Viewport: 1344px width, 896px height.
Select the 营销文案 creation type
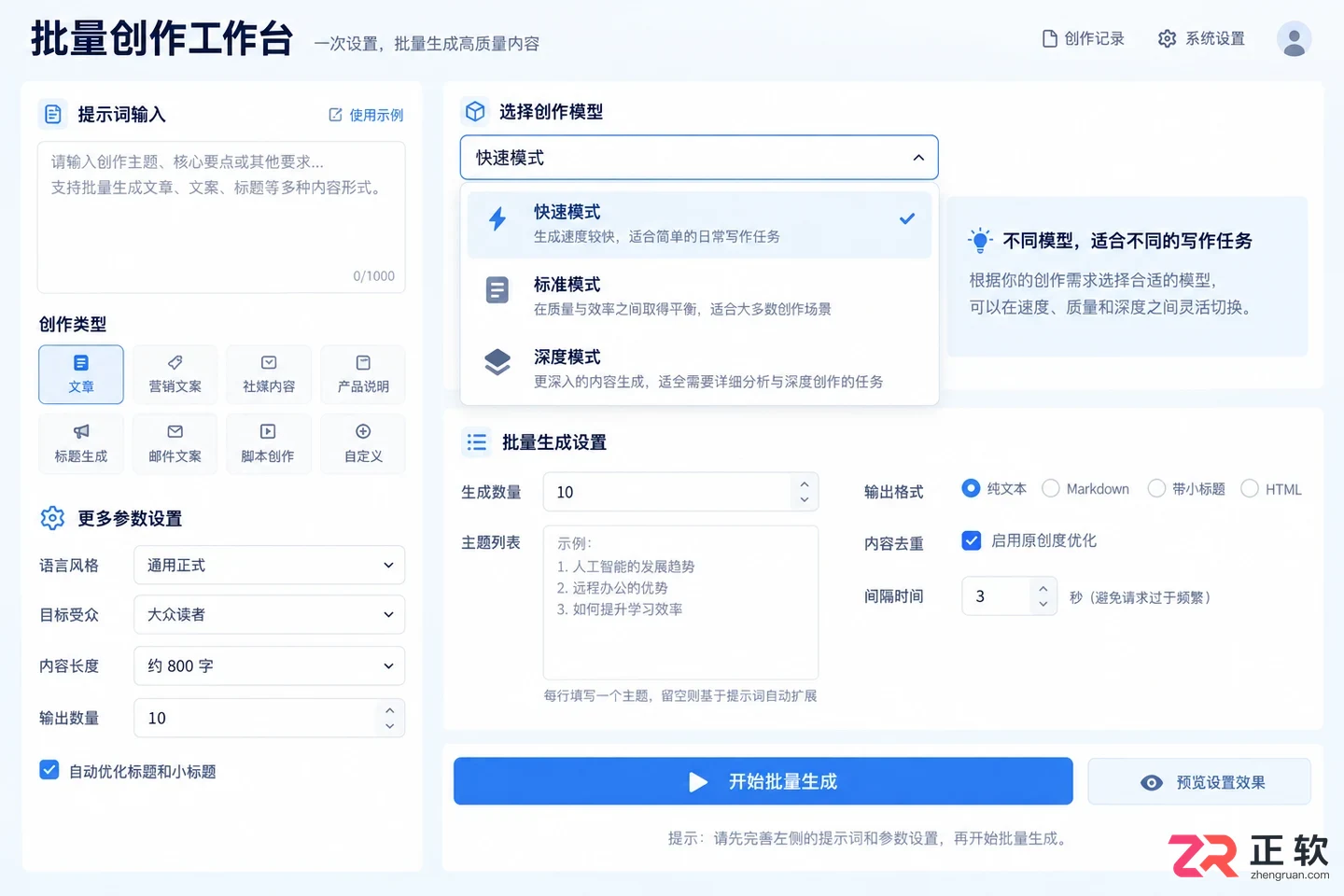175,374
